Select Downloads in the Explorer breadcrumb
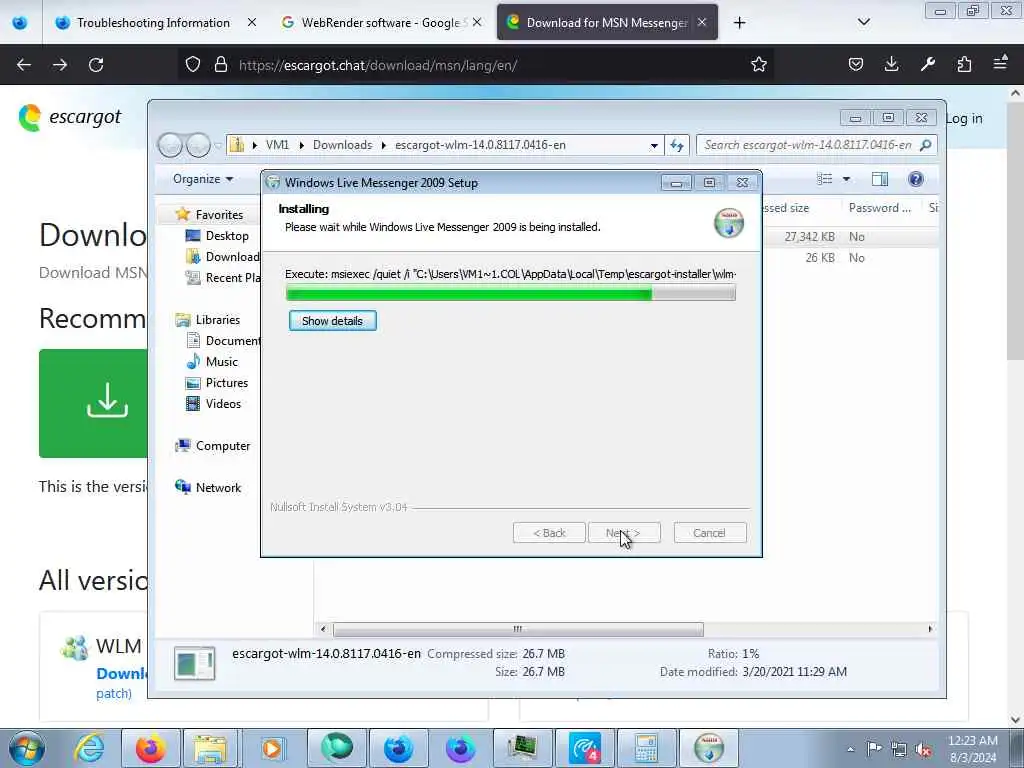 tap(342, 145)
